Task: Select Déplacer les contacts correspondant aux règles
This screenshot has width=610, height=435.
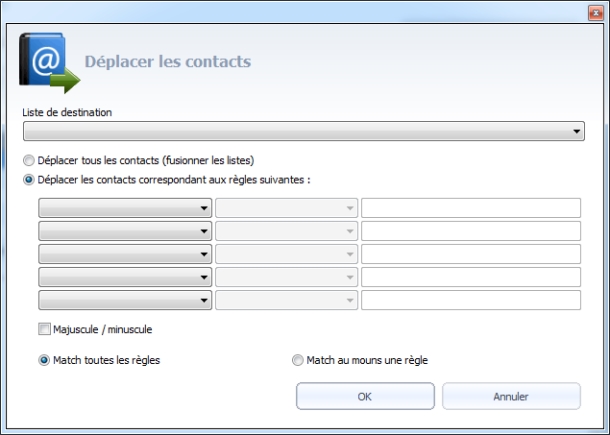Action: click(x=29, y=180)
